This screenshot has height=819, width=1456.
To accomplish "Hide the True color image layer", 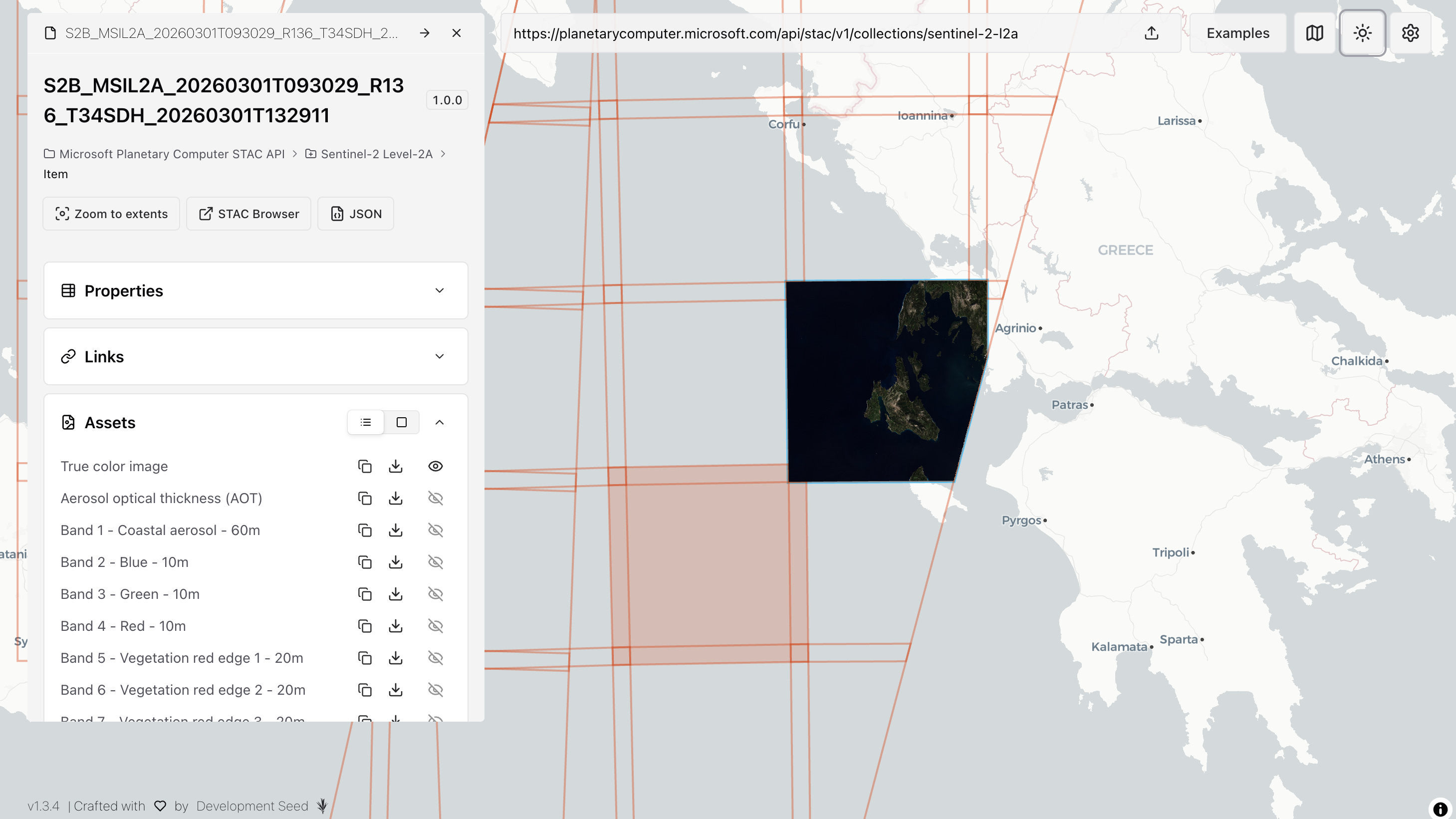I will point(435,466).
